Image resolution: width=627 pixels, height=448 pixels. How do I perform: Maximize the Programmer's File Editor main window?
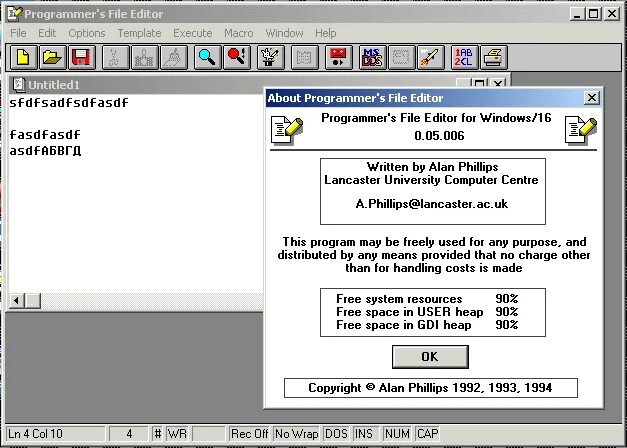594,14
